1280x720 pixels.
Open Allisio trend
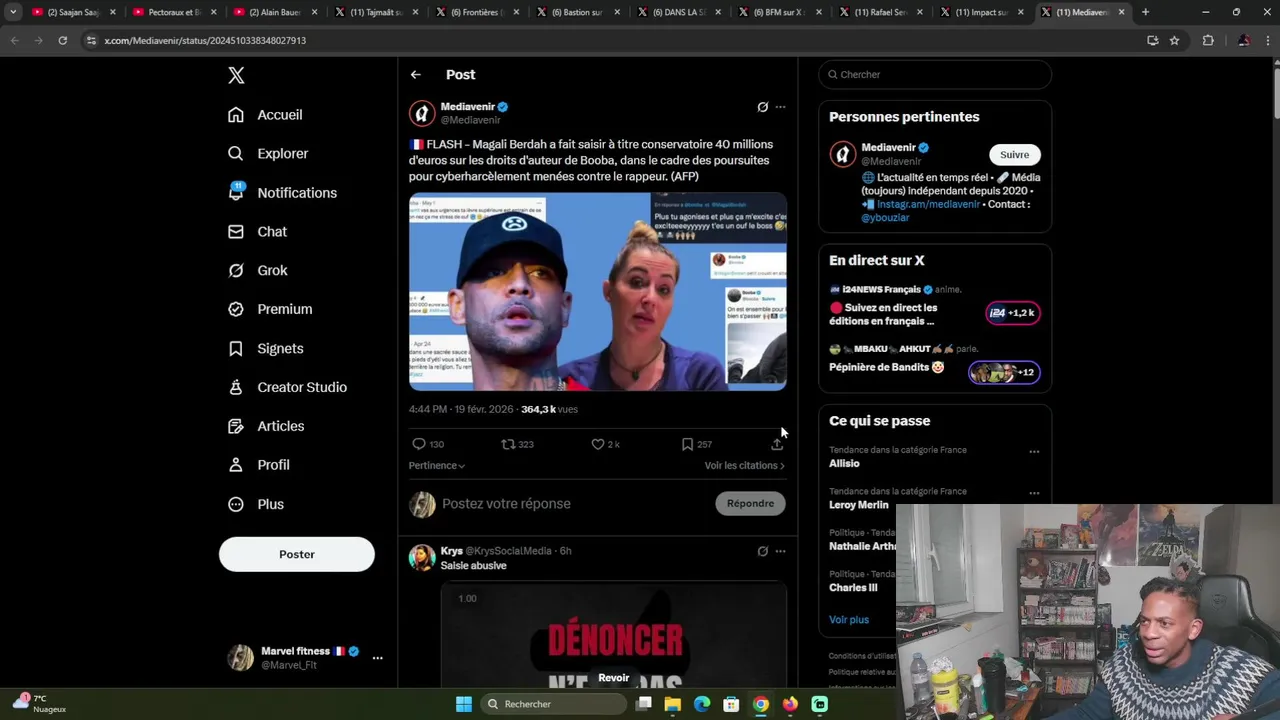[x=844, y=464]
